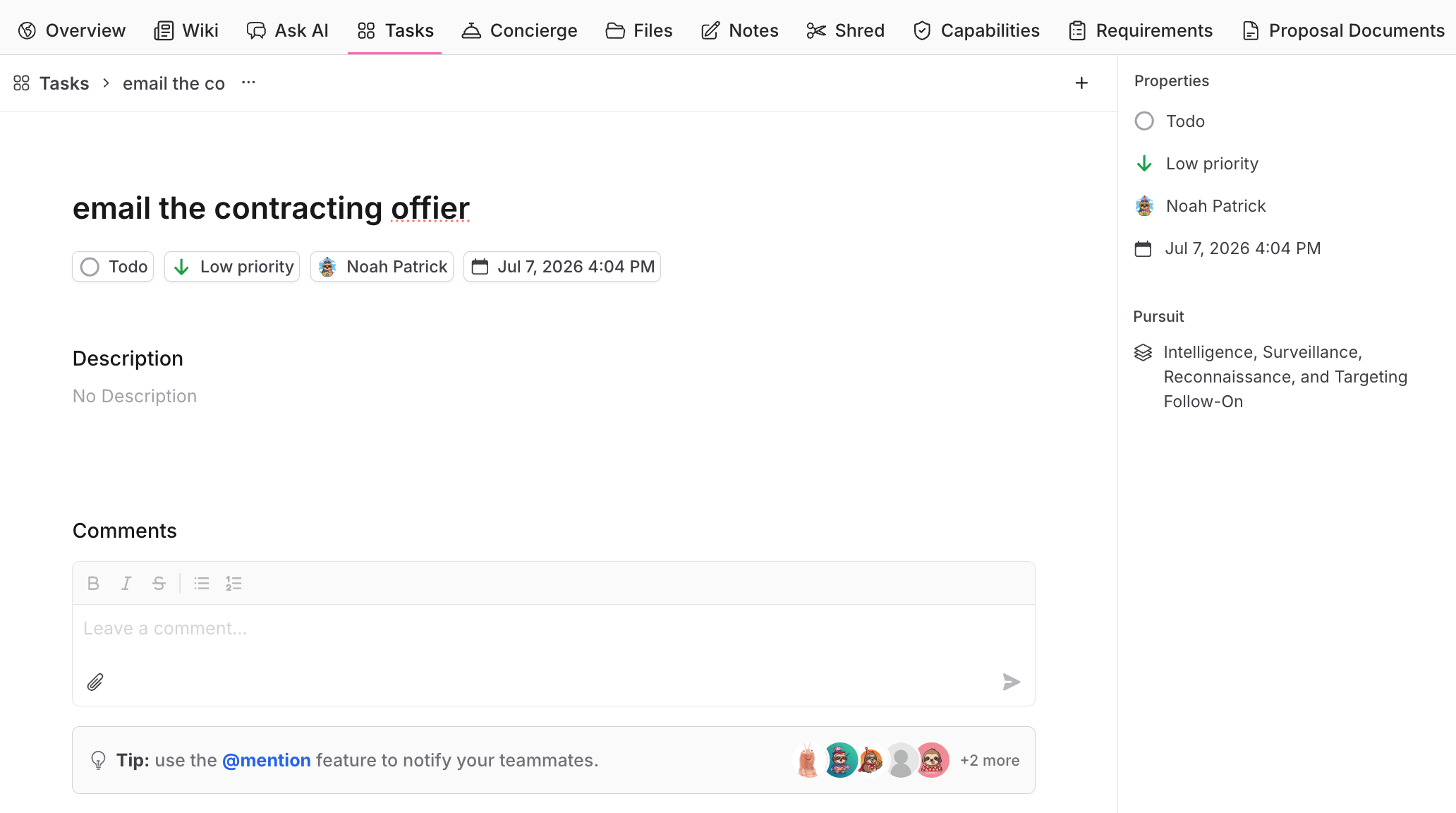Screen dimensions: 1456x813
Task: Click the first teammate avatar in tip bar
Action: [x=808, y=760]
